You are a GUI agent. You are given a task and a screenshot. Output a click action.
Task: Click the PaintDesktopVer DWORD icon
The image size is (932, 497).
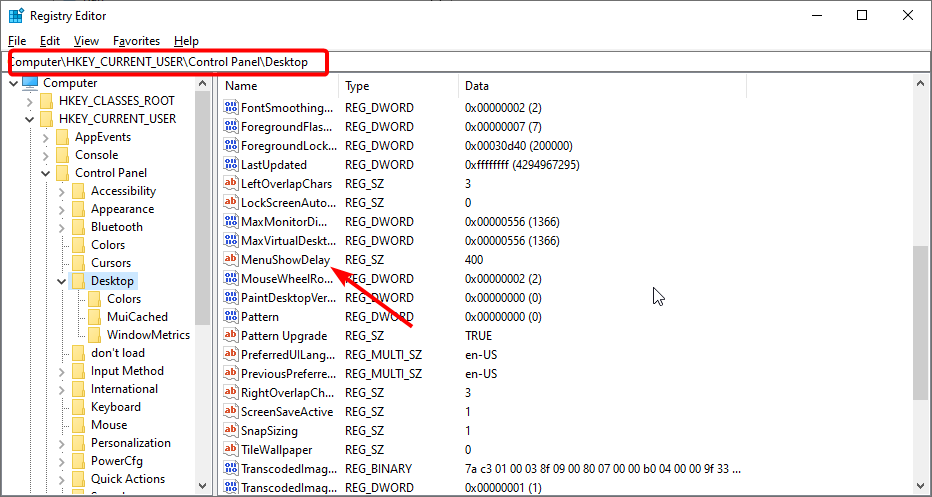231,298
